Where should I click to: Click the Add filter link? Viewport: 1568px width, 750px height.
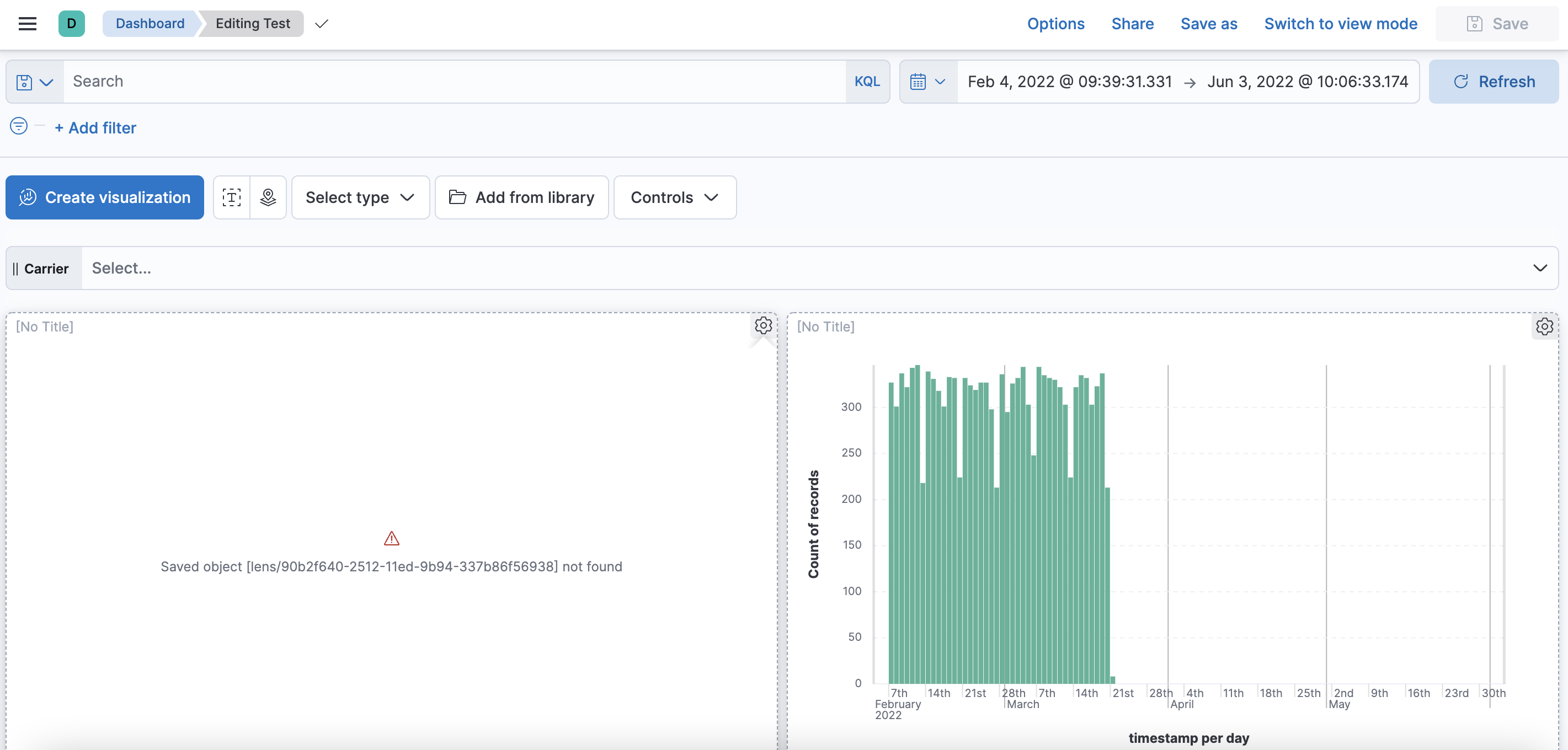click(95, 128)
